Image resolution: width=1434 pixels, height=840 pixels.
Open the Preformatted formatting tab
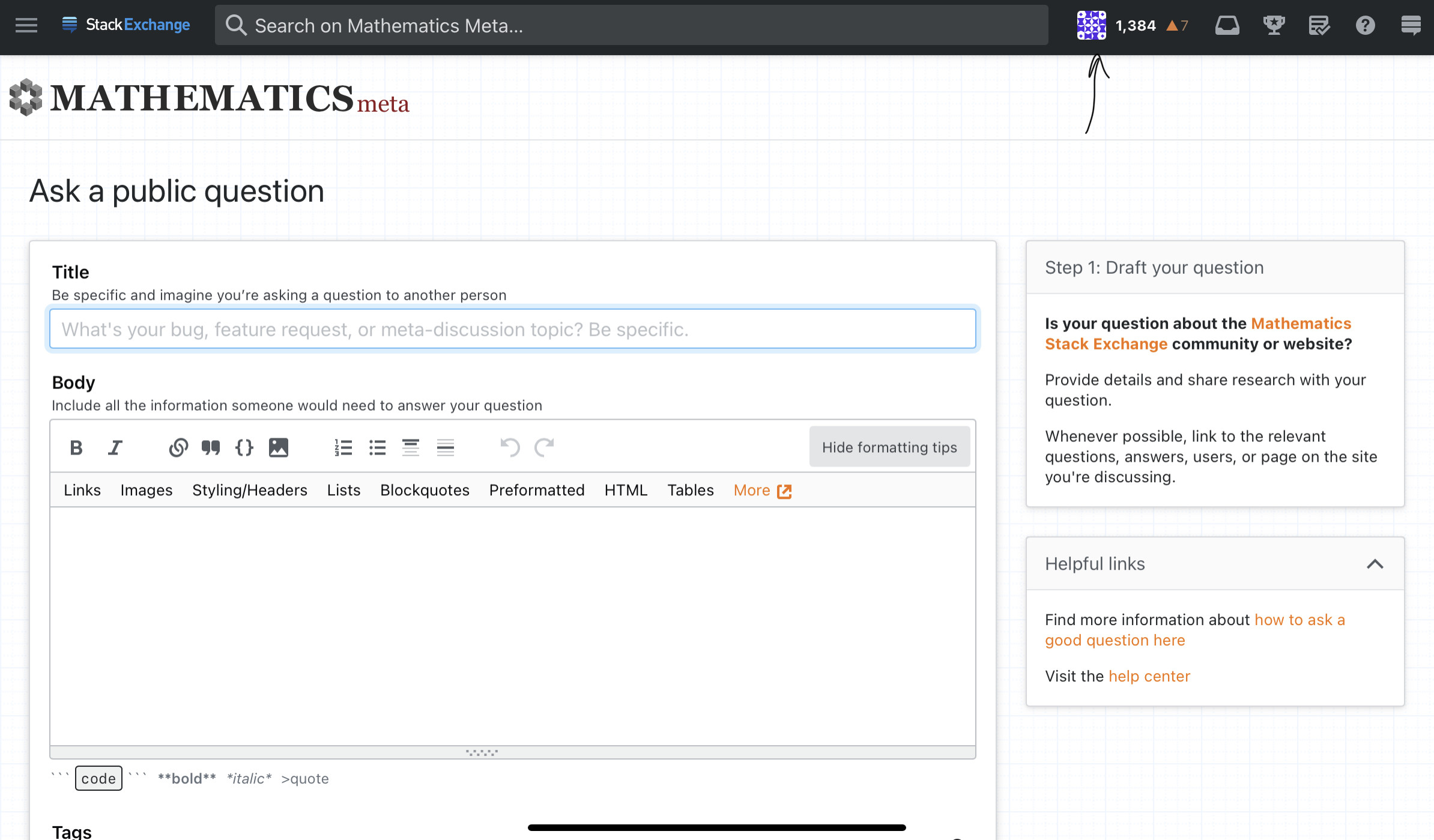(537, 490)
